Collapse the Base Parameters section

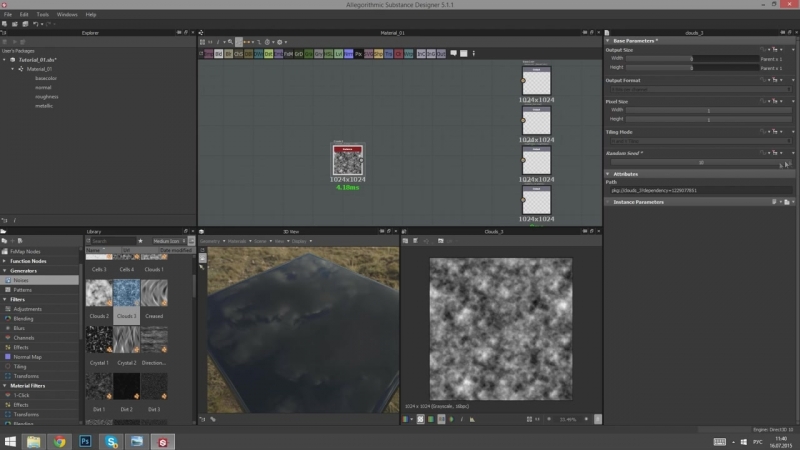(x=608, y=40)
